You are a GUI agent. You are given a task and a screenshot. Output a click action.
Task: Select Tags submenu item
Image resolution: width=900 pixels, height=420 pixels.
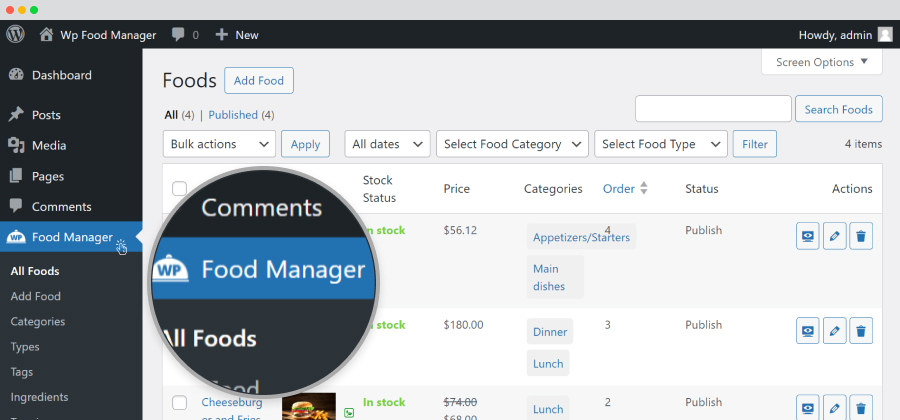pos(22,372)
